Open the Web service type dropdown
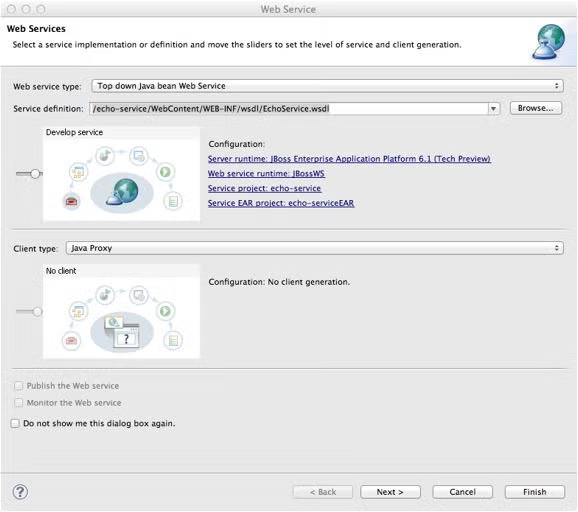This screenshot has height=512, width=578. click(327, 86)
